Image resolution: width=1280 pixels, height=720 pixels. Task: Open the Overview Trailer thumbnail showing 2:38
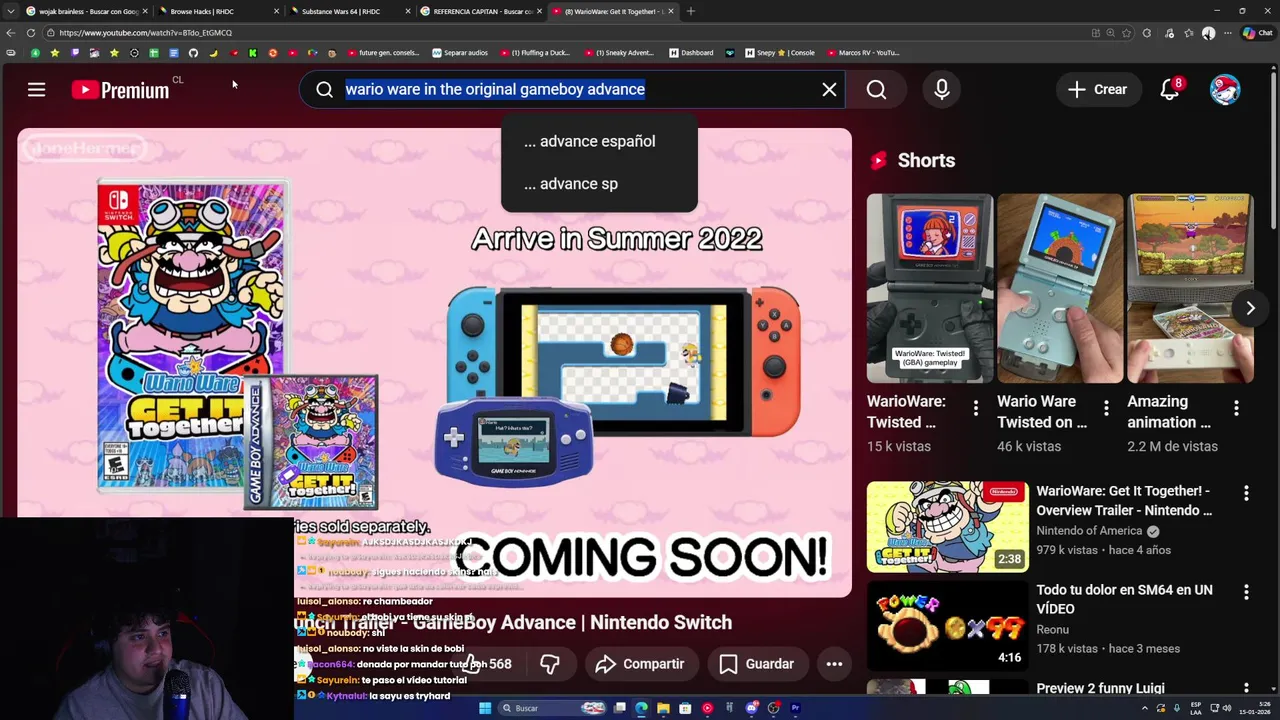(947, 527)
